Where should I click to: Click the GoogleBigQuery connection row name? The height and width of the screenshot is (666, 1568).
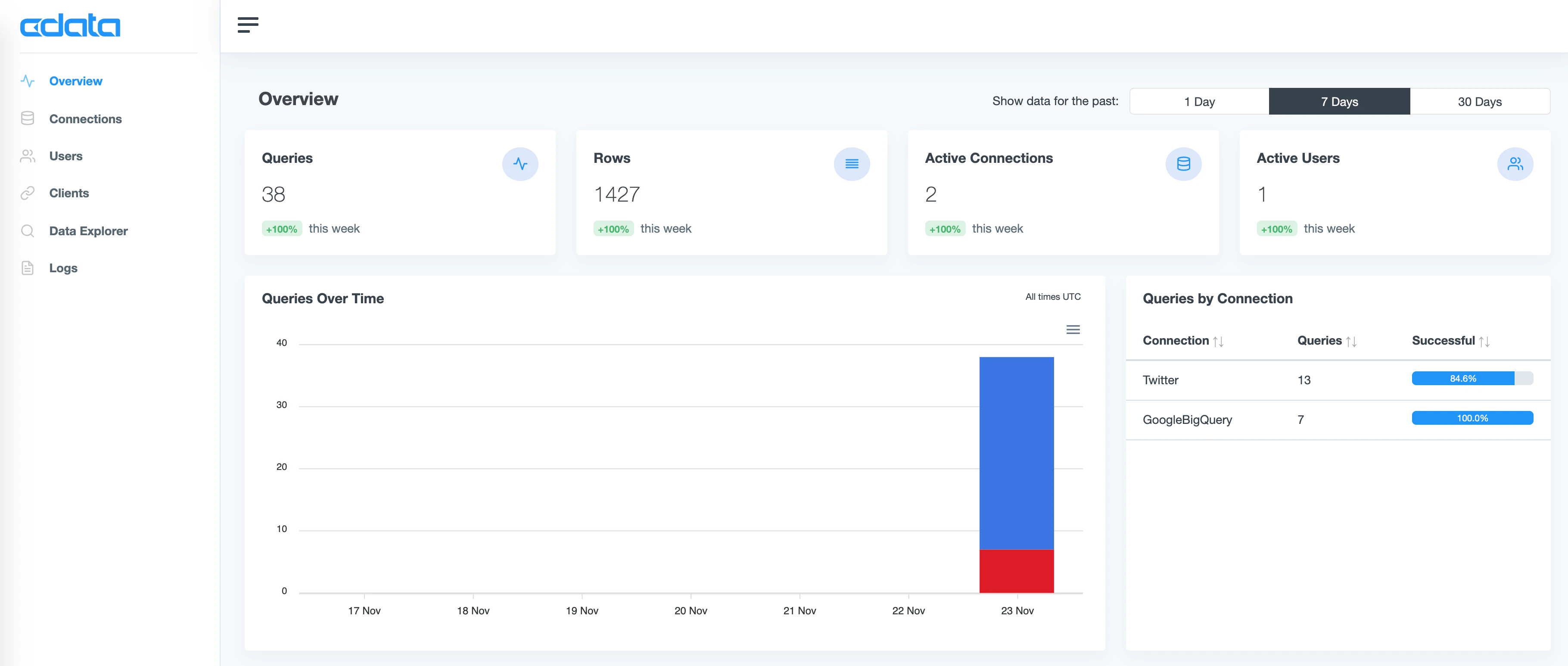click(x=1187, y=420)
